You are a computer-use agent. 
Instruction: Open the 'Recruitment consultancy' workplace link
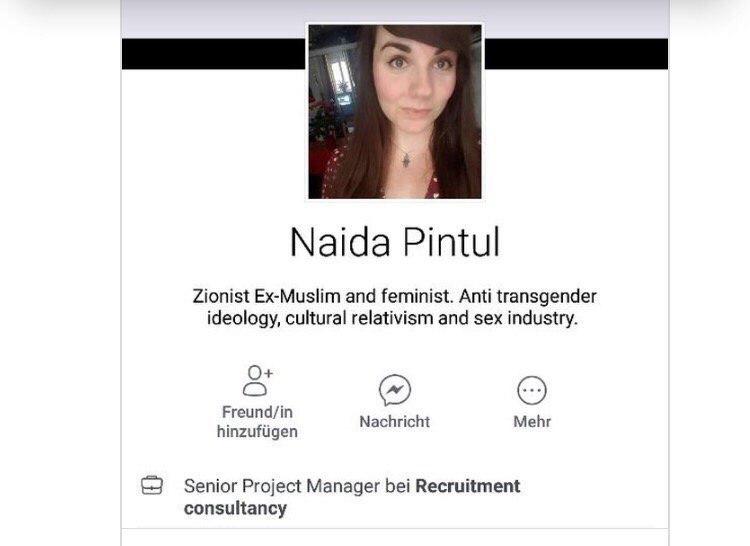coord(352,497)
